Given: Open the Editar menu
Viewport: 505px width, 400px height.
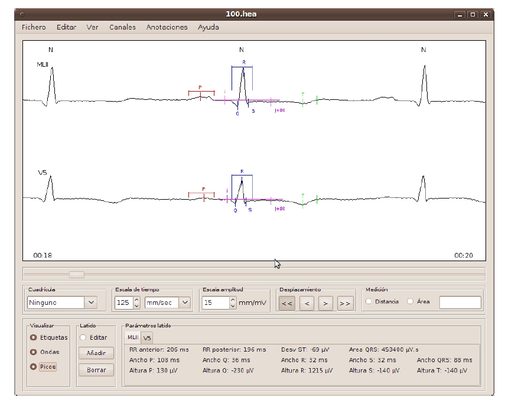Looking at the screenshot, I should [66, 27].
